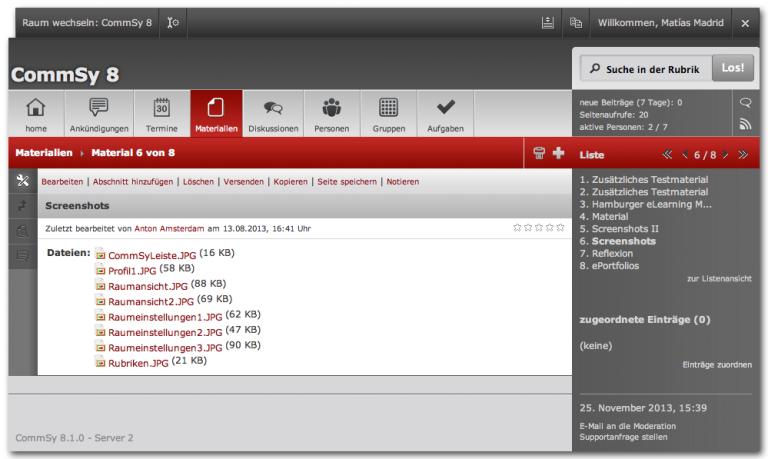Click zur Listenansicht link
The image size is (768, 459).
(719, 279)
